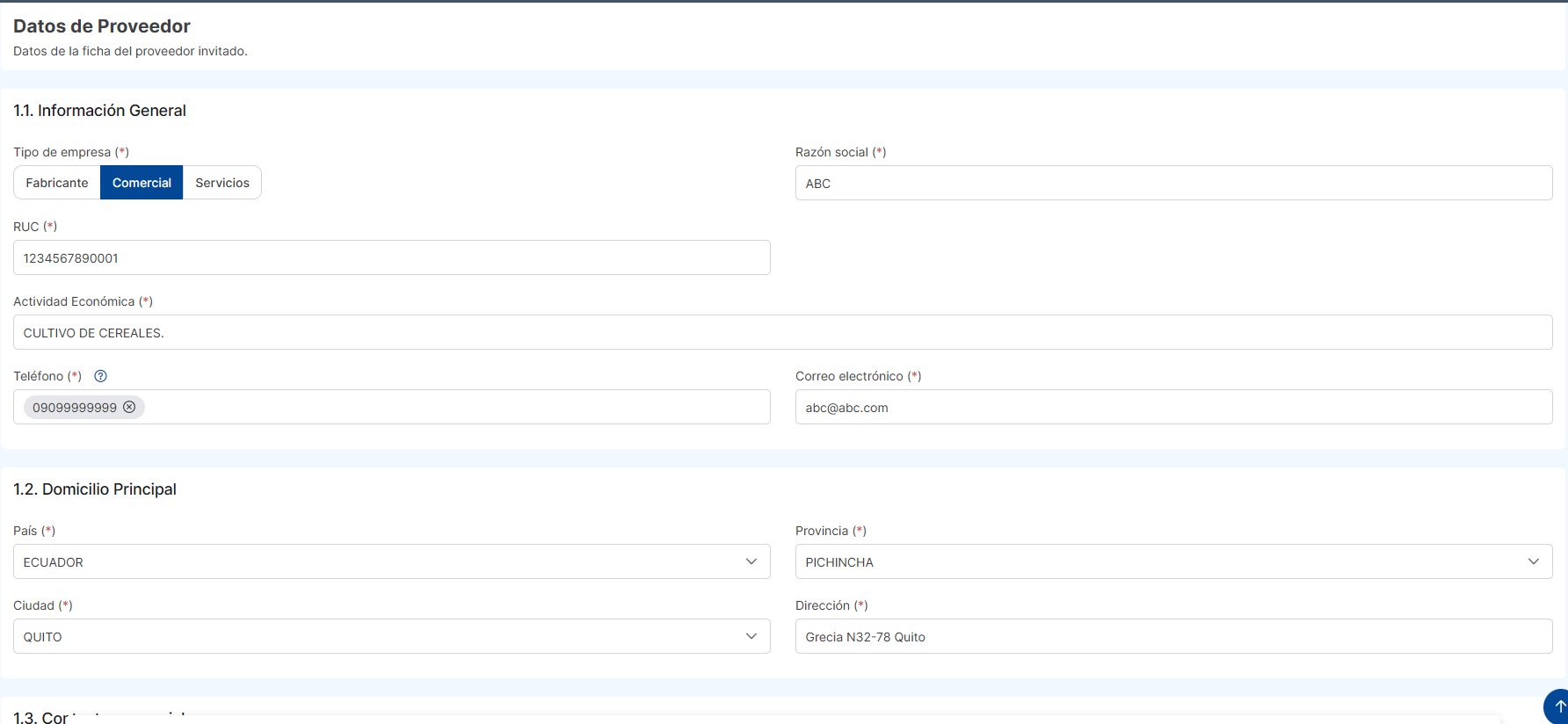Image resolution: width=1568 pixels, height=724 pixels.
Task: Click the scroll-to-top arrow button
Action: point(1558,706)
